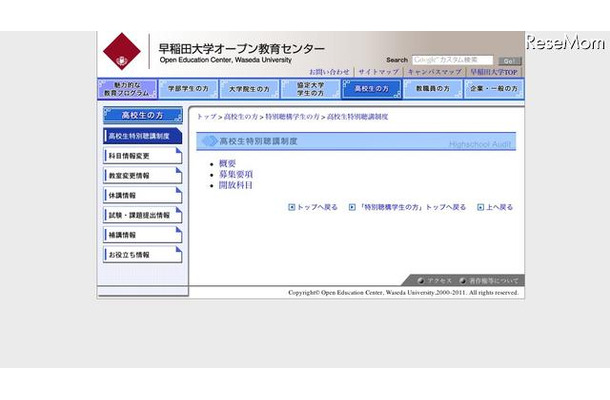This screenshot has height=400, width=610.
Task: Click the arrow icon beside 「特別聴講学生の方」トップへ戻る
Action: pos(352,207)
